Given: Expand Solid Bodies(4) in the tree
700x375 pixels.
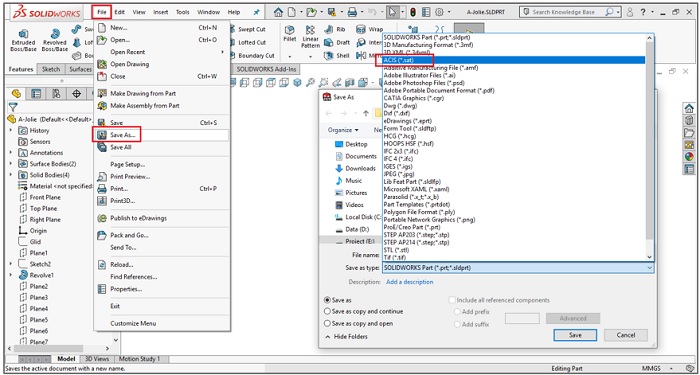Looking at the screenshot, I should click(11, 175).
